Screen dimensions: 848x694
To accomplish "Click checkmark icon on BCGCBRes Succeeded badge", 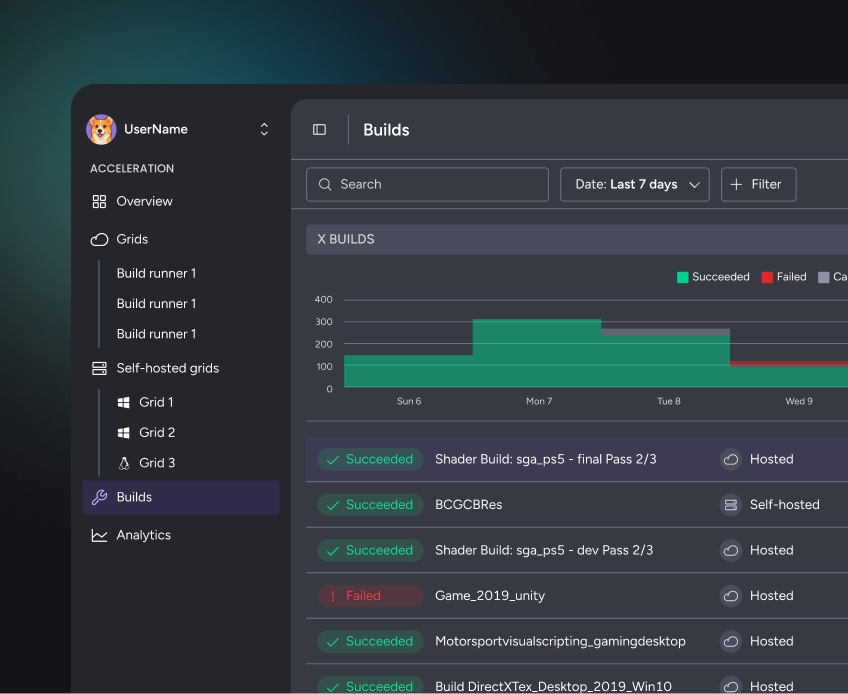I will (333, 505).
